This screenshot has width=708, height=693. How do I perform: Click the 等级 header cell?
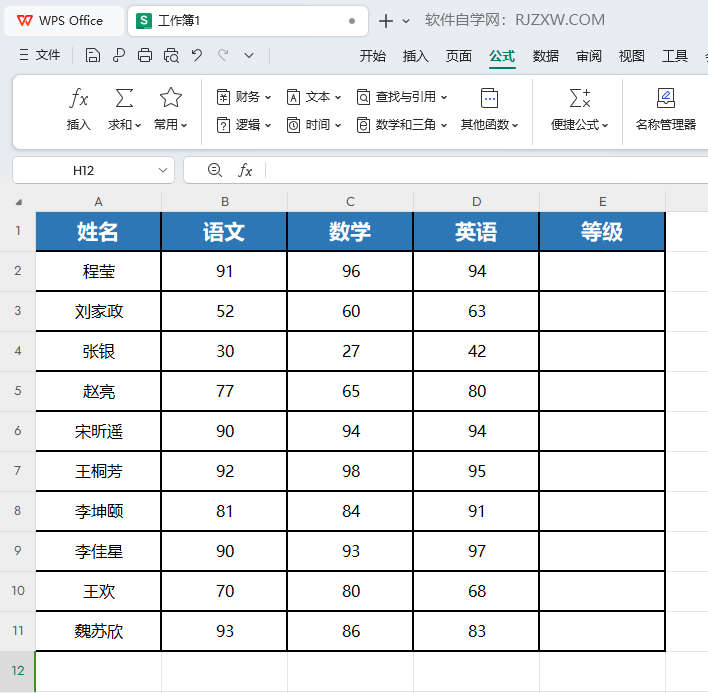602,232
